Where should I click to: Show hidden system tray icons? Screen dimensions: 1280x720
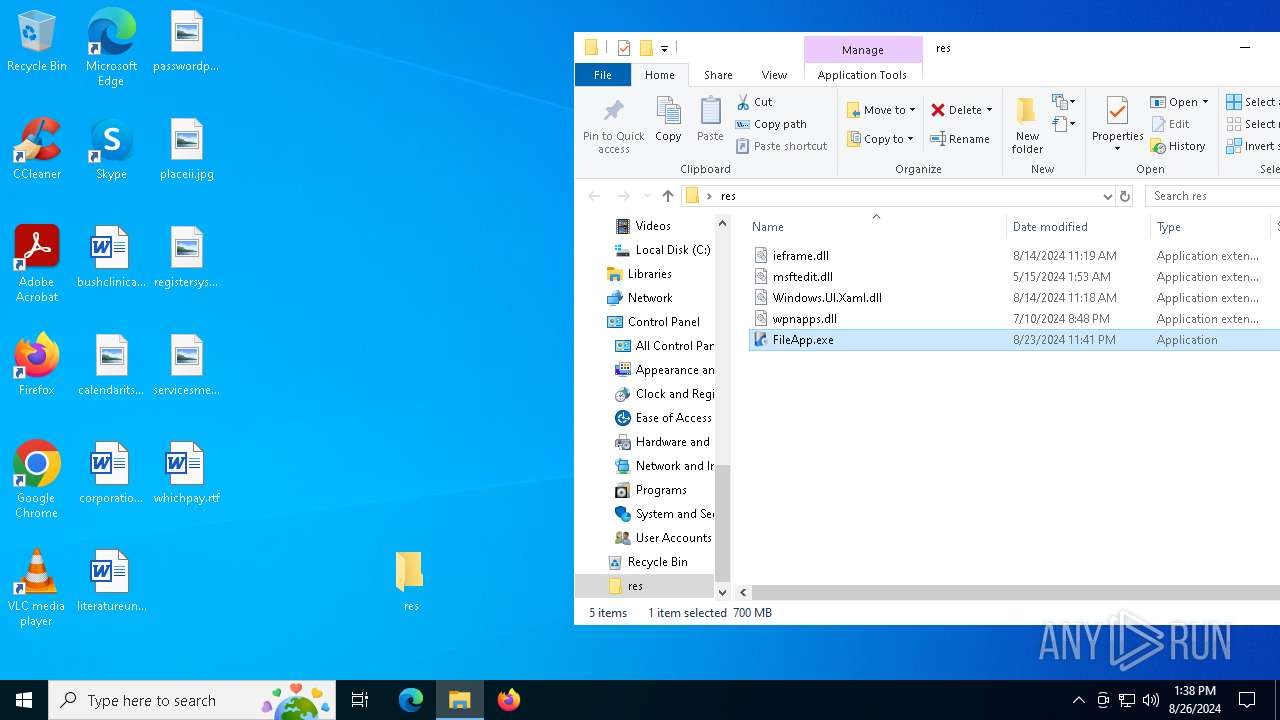point(1078,700)
